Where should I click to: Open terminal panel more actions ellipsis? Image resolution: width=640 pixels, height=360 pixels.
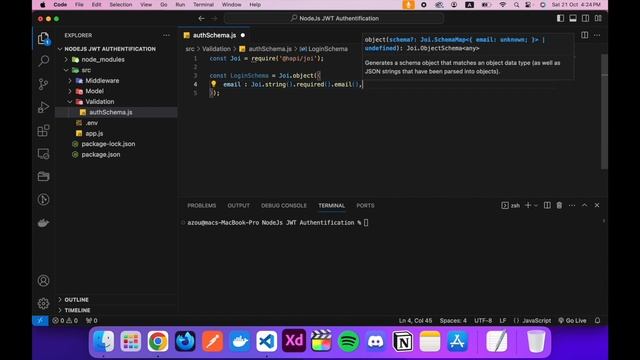click(x=572, y=205)
